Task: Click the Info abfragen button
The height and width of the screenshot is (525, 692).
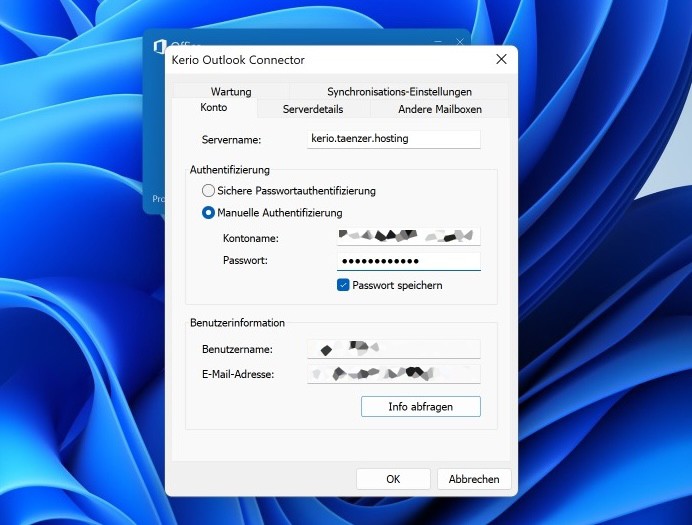Action: (x=421, y=406)
